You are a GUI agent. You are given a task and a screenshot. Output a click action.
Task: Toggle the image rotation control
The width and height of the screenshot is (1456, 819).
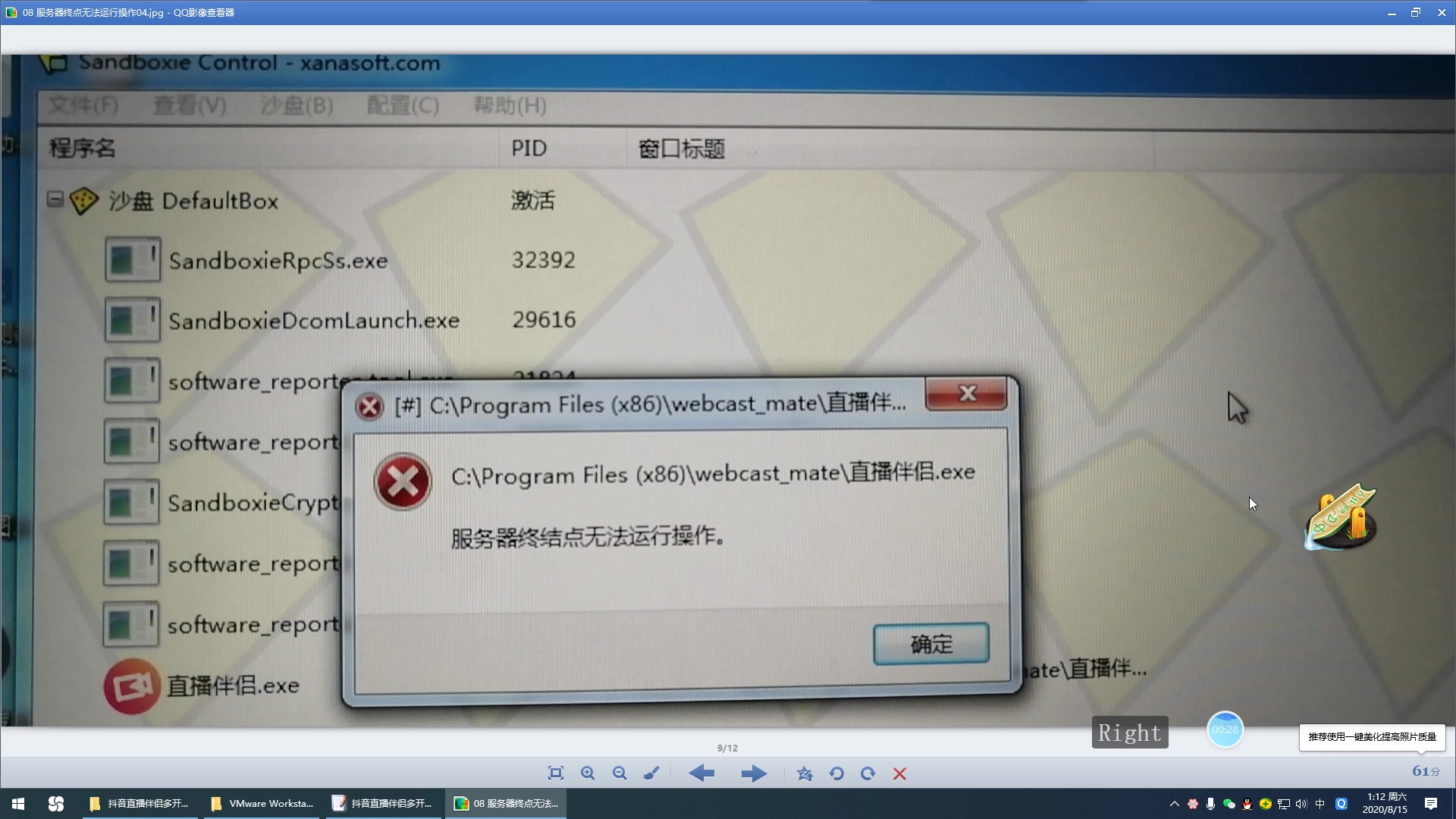(x=837, y=773)
